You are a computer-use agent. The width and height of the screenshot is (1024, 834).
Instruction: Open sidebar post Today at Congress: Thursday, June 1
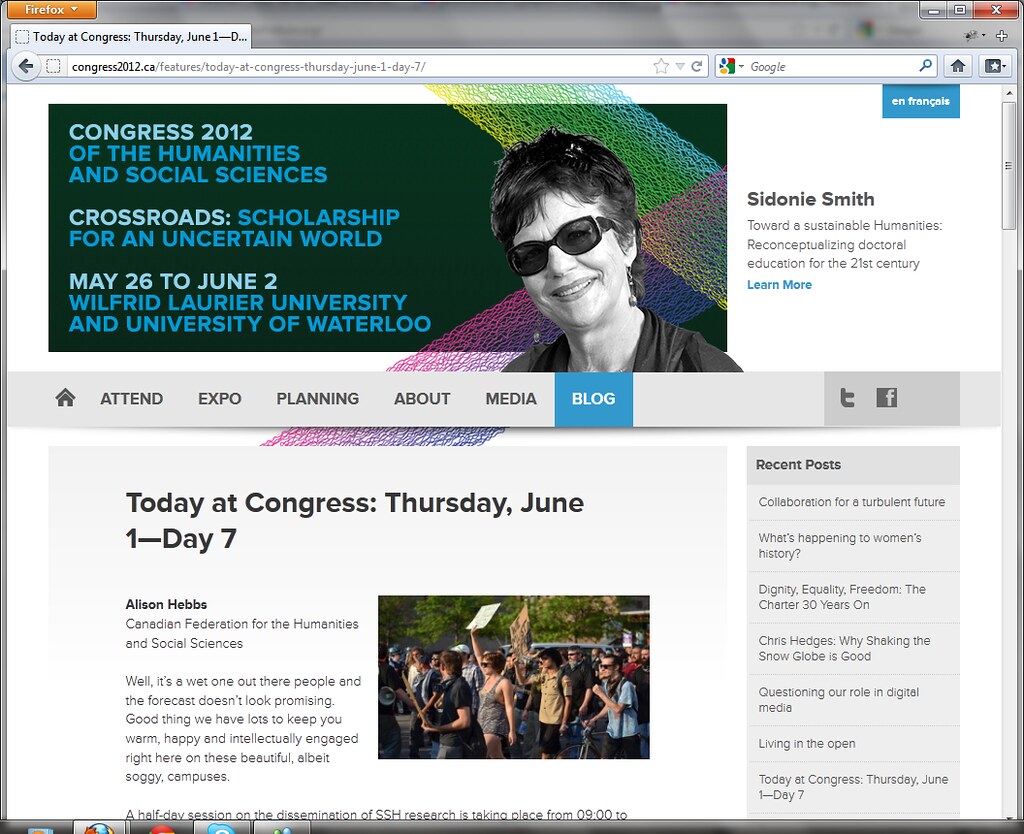[x=853, y=787]
